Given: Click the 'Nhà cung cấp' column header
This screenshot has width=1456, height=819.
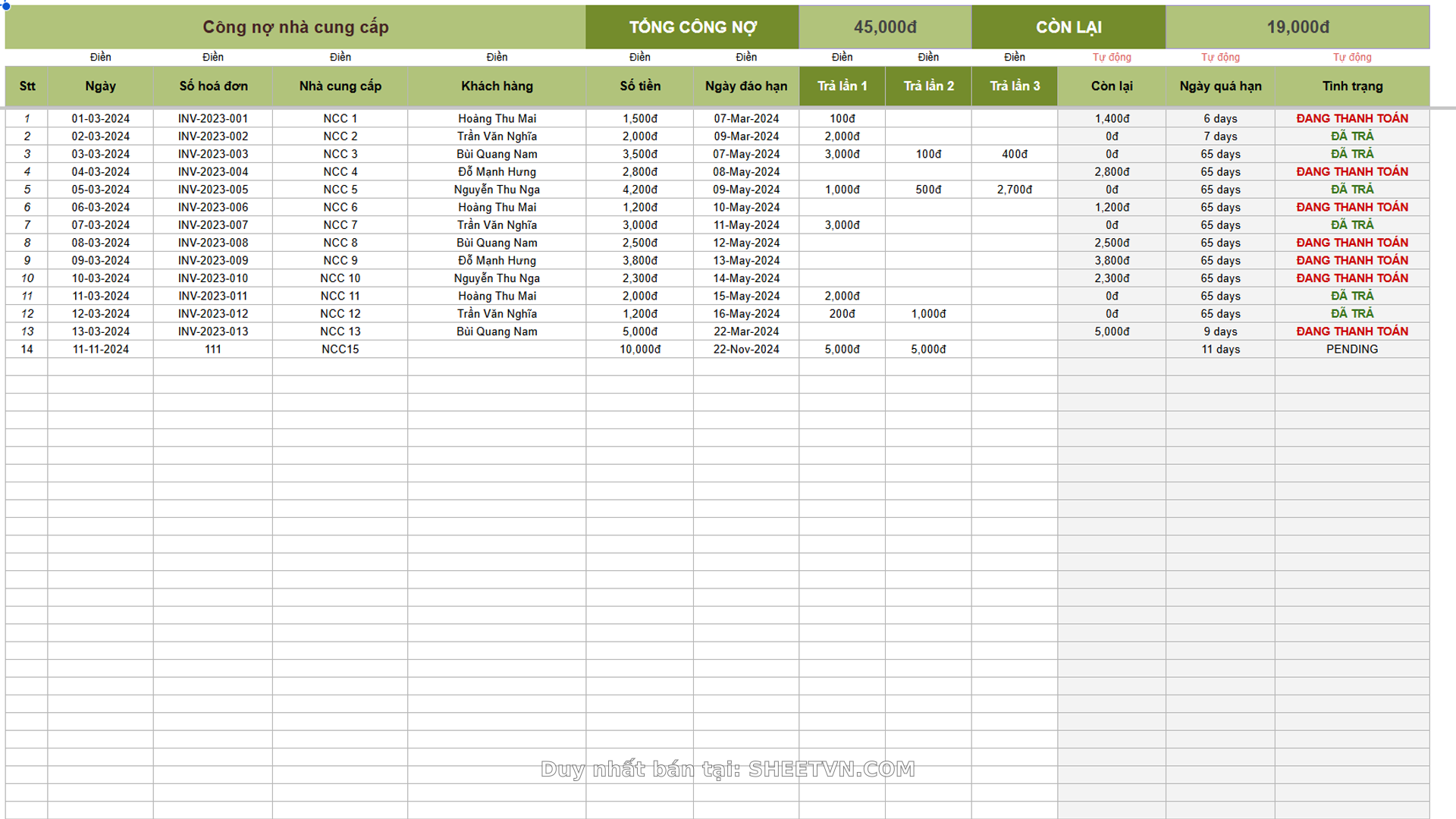Looking at the screenshot, I should tap(340, 86).
